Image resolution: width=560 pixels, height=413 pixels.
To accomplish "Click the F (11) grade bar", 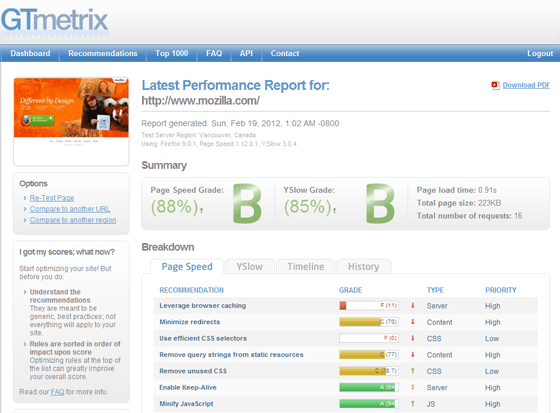I will pyautogui.click(x=369, y=305).
